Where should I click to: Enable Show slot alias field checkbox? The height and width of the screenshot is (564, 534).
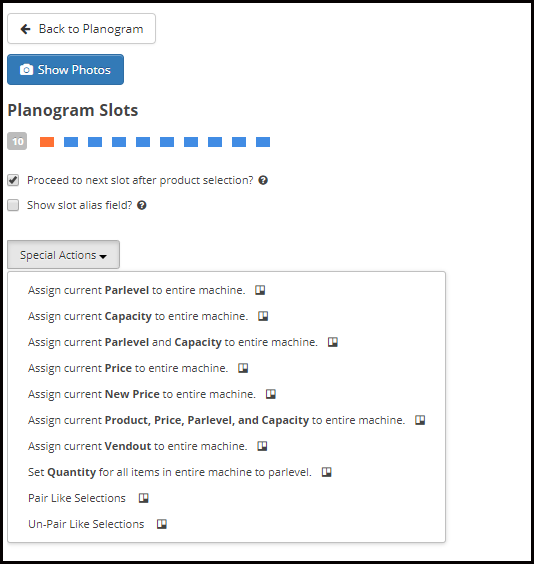[x=13, y=205]
